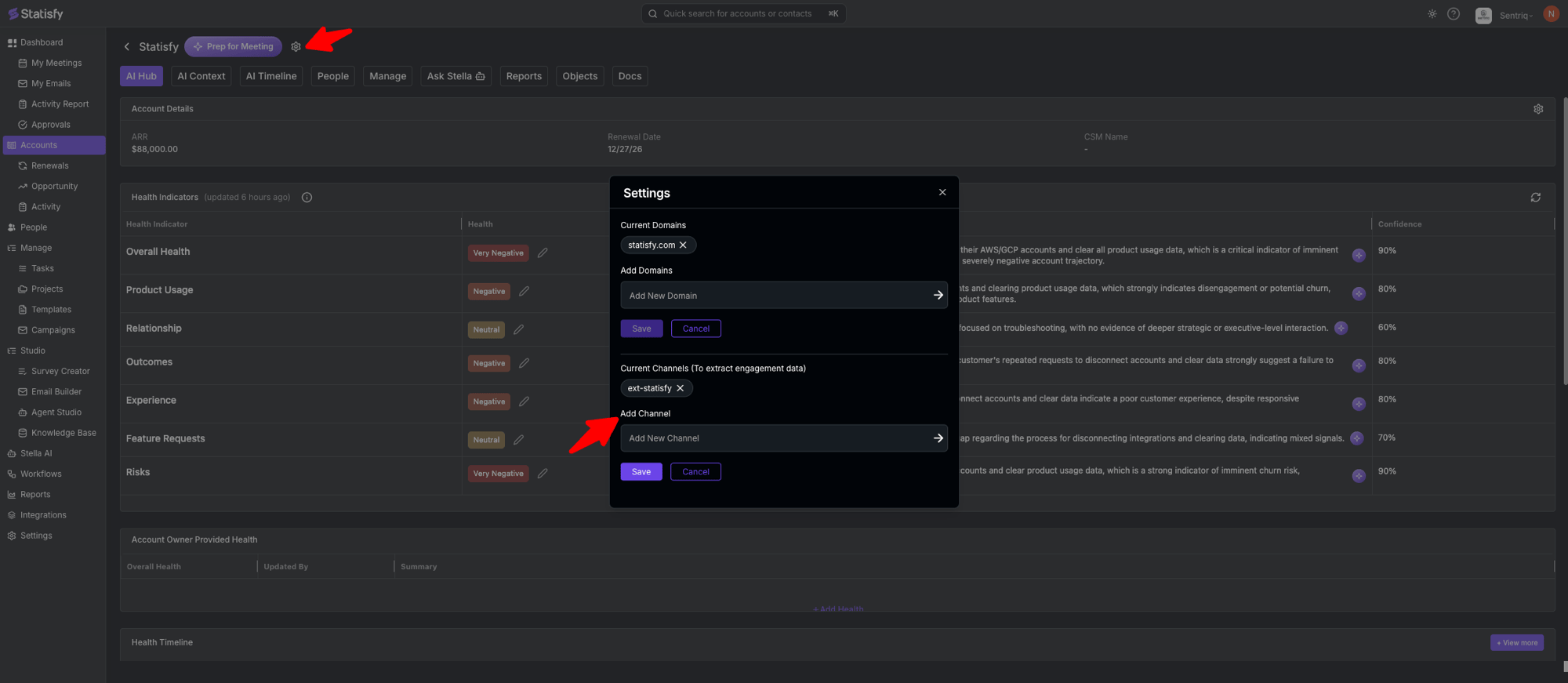Open Activity Report in the sidebar
1568x683 pixels.
60,104
